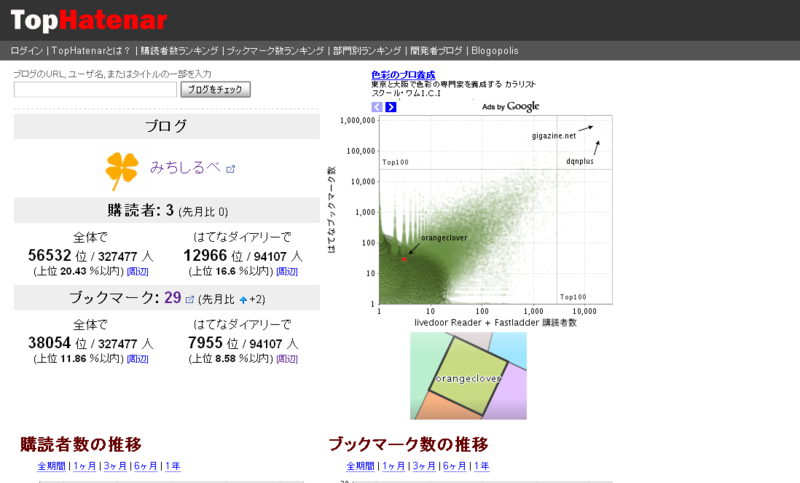
Task: Click the ブログをチェック button
Action: 215,89
